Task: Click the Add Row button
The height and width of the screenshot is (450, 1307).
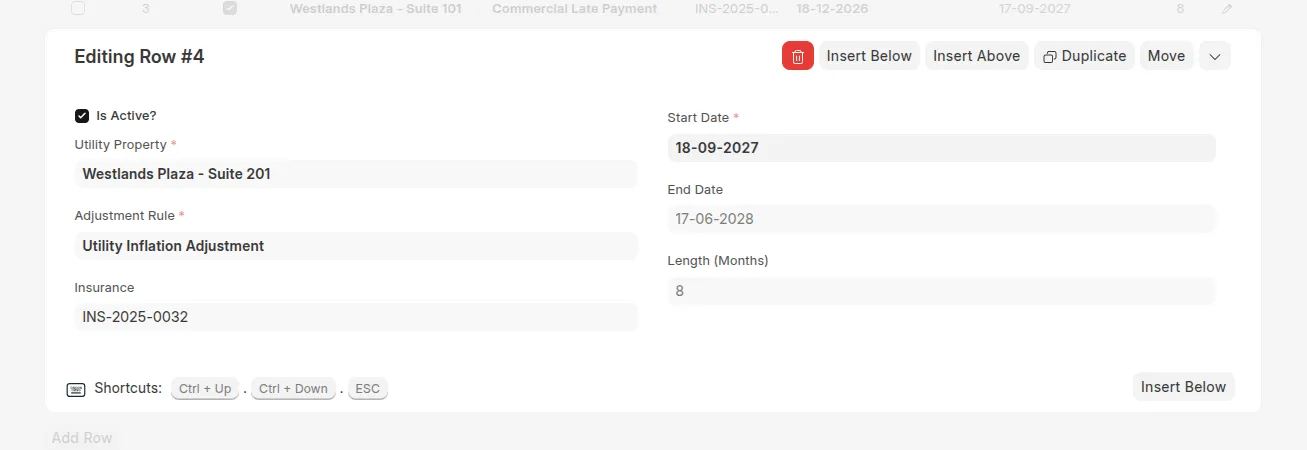Action: click(82, 438)
